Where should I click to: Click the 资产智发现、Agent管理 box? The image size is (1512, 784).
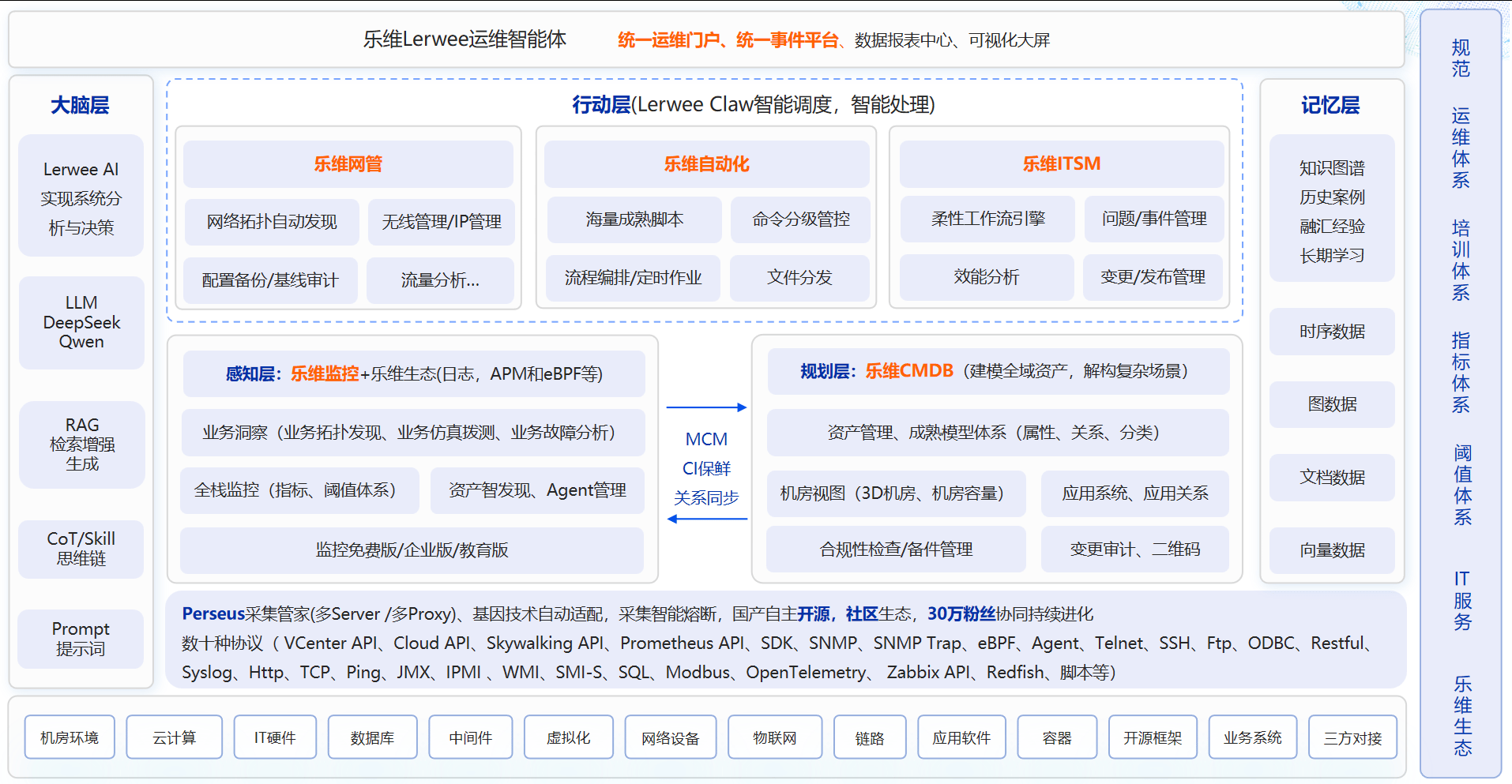(x=537, y=490)
